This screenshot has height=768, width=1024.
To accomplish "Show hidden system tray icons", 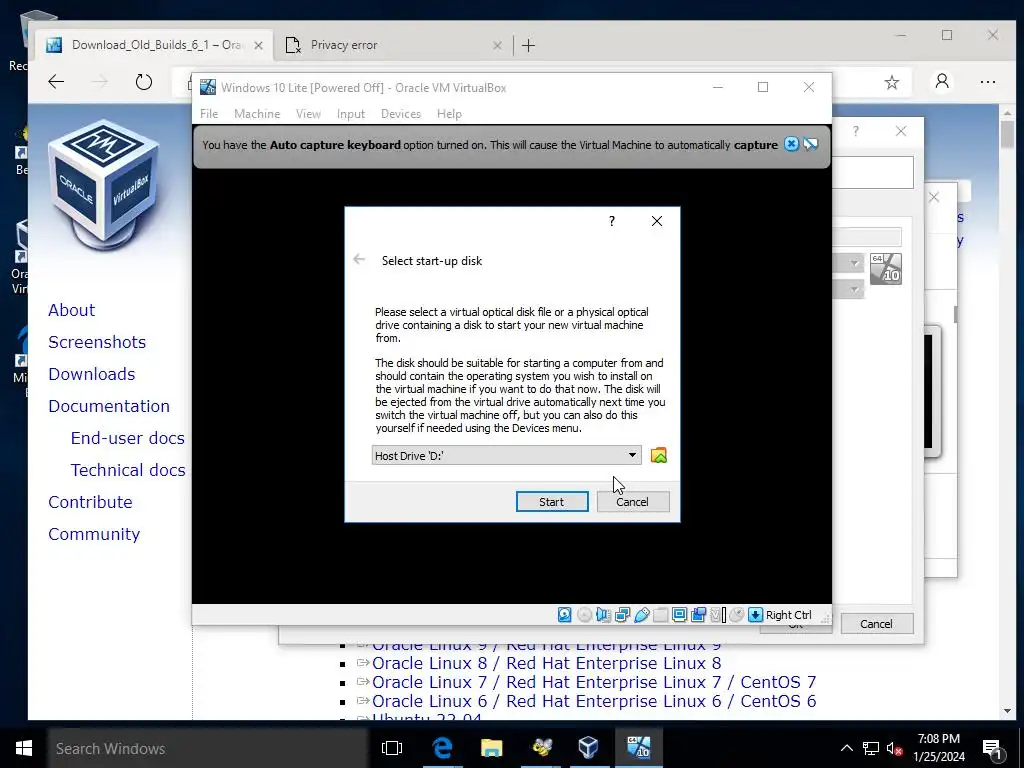I will tap(846, 748).
